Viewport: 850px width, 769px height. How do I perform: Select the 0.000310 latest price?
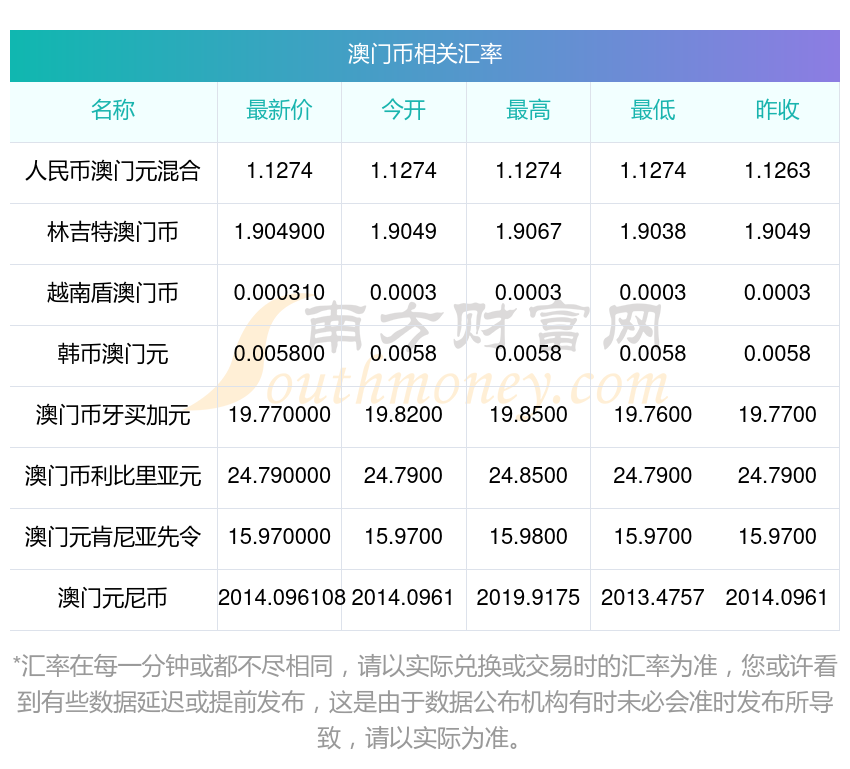click(279, 293)
